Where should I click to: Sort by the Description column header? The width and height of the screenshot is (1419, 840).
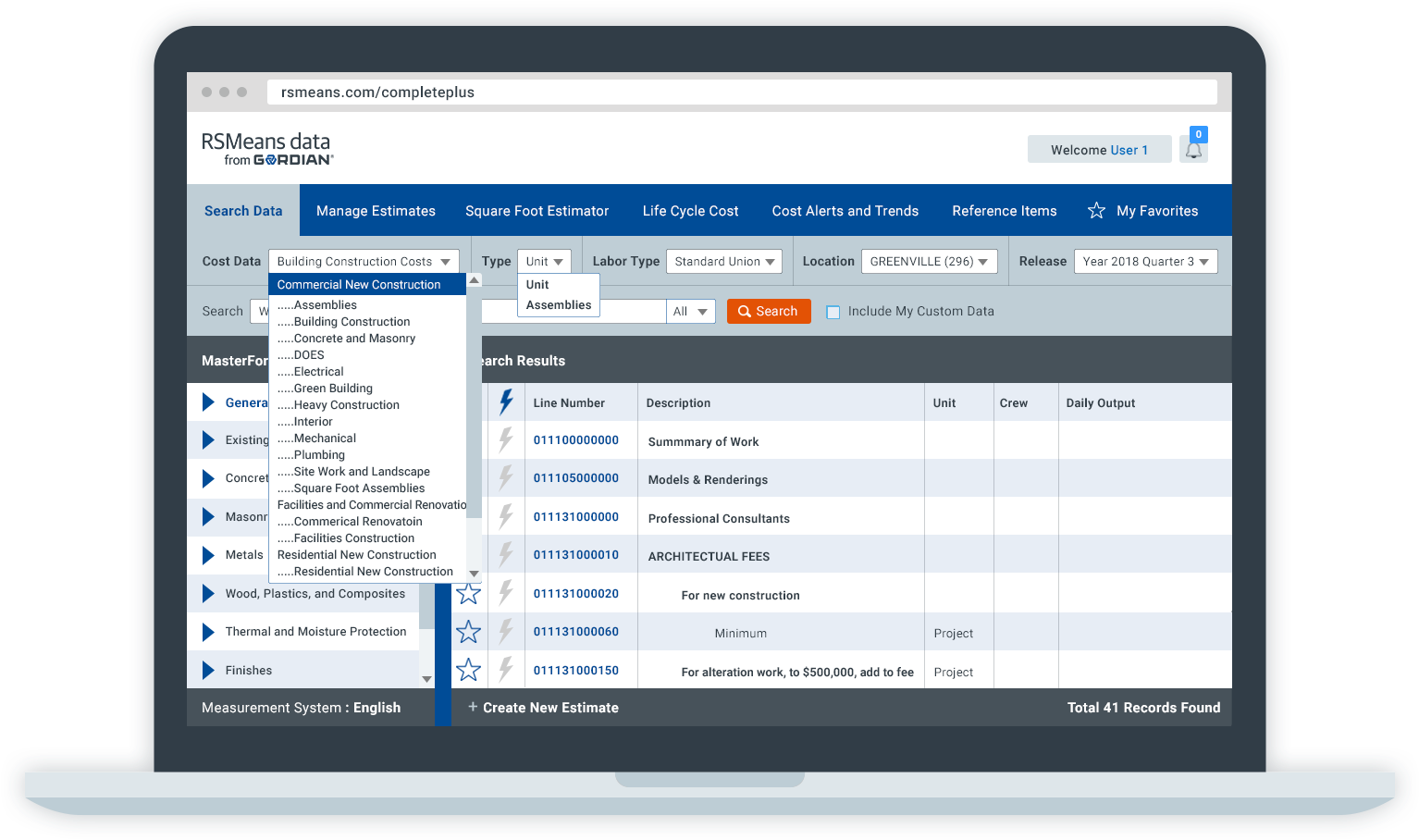tap(678, 403)
